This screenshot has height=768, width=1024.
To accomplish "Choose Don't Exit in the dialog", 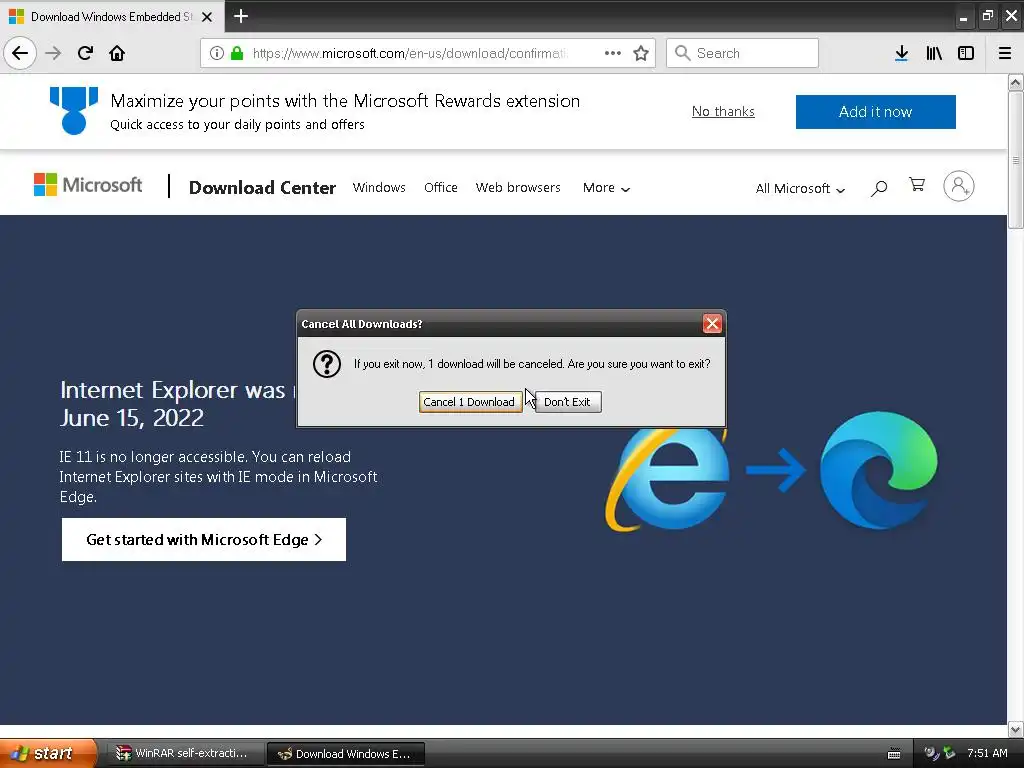I will (568, 402).
